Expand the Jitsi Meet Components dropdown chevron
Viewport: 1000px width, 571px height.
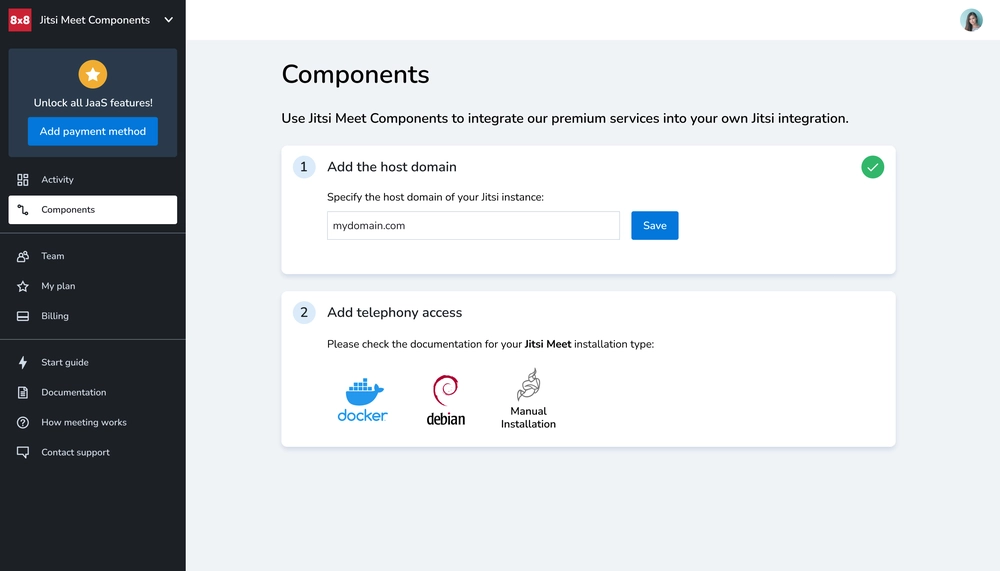[x=168, y=20]
